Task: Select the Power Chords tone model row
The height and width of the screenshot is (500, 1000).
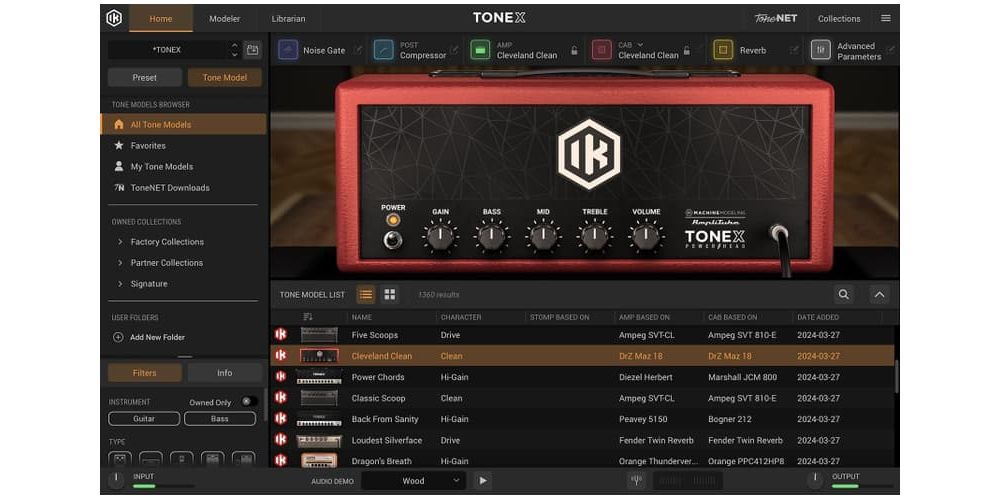Action: pos(582,377)
